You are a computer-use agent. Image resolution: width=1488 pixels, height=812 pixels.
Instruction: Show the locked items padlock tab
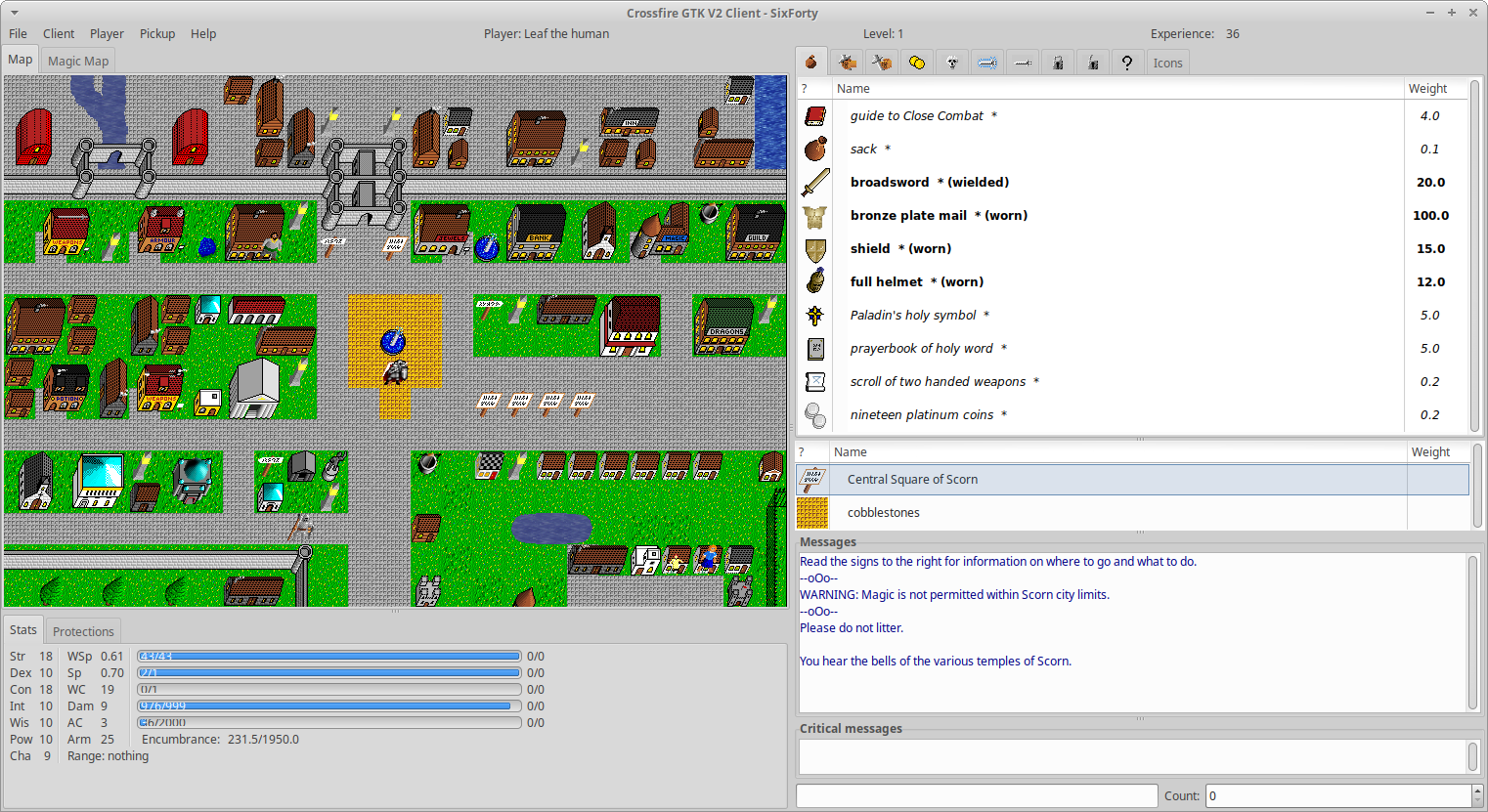coord(1058,63)
